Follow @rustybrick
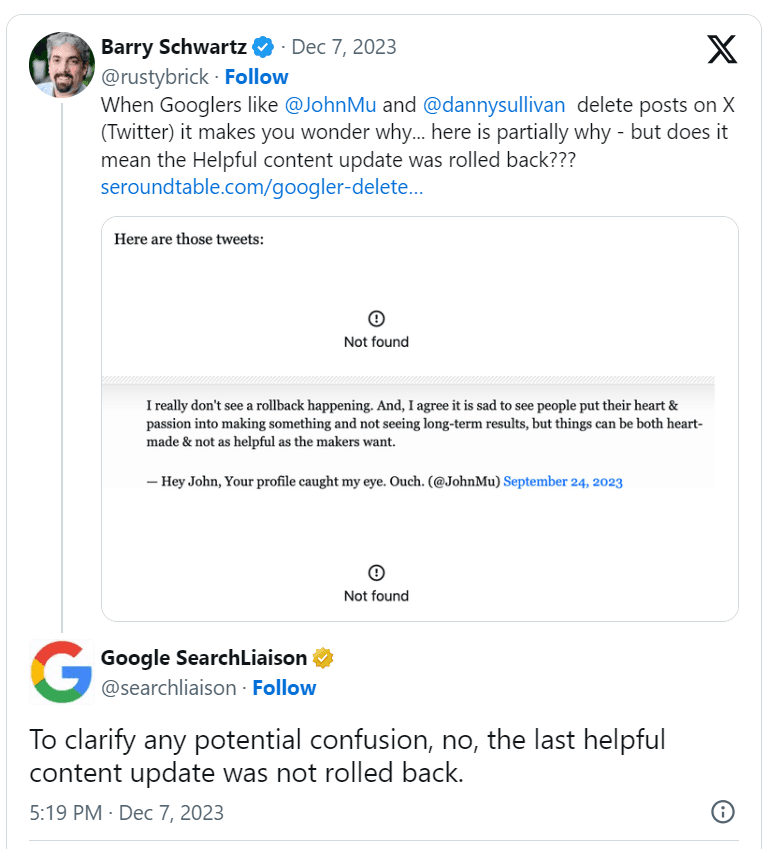This screenshot has width=768, height=849. tap(256, 77)
